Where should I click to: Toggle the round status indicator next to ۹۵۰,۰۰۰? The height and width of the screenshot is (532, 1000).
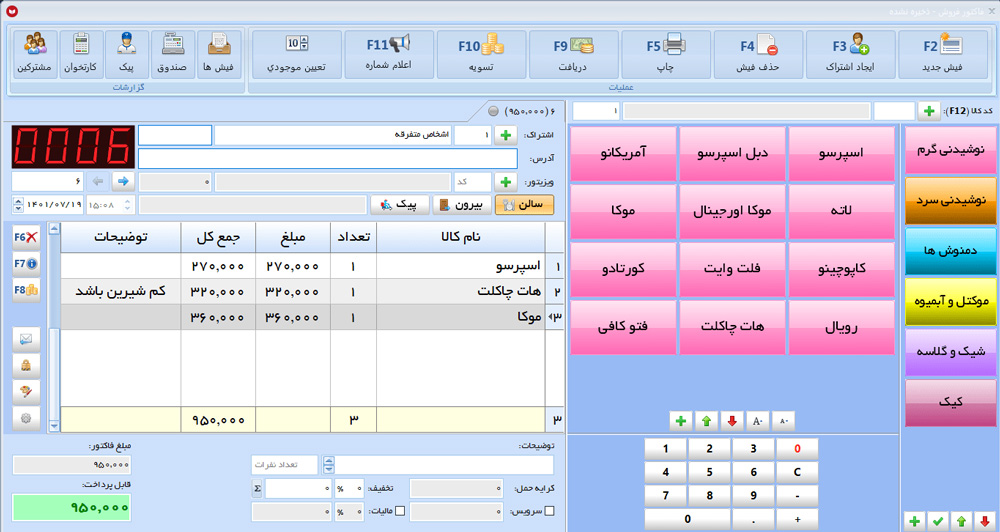click(x=494, y=111)
